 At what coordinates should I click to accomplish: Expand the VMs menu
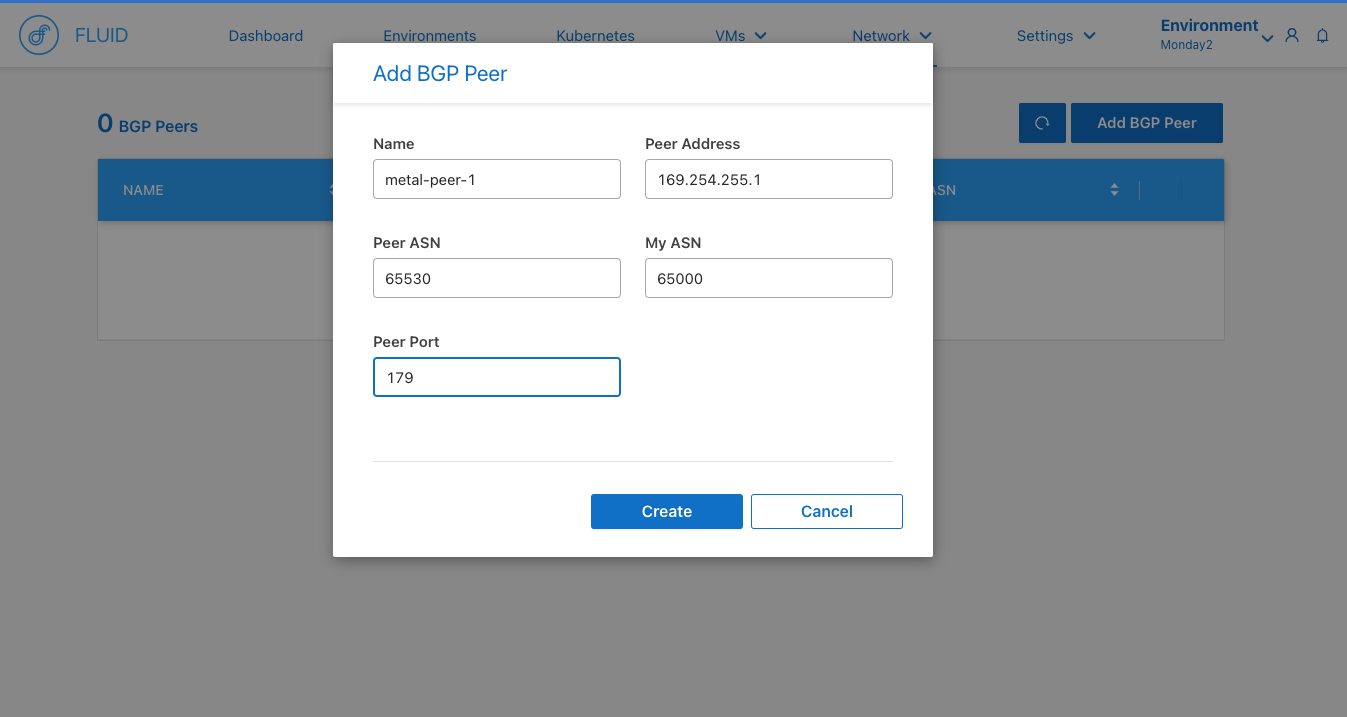point(741,36)
